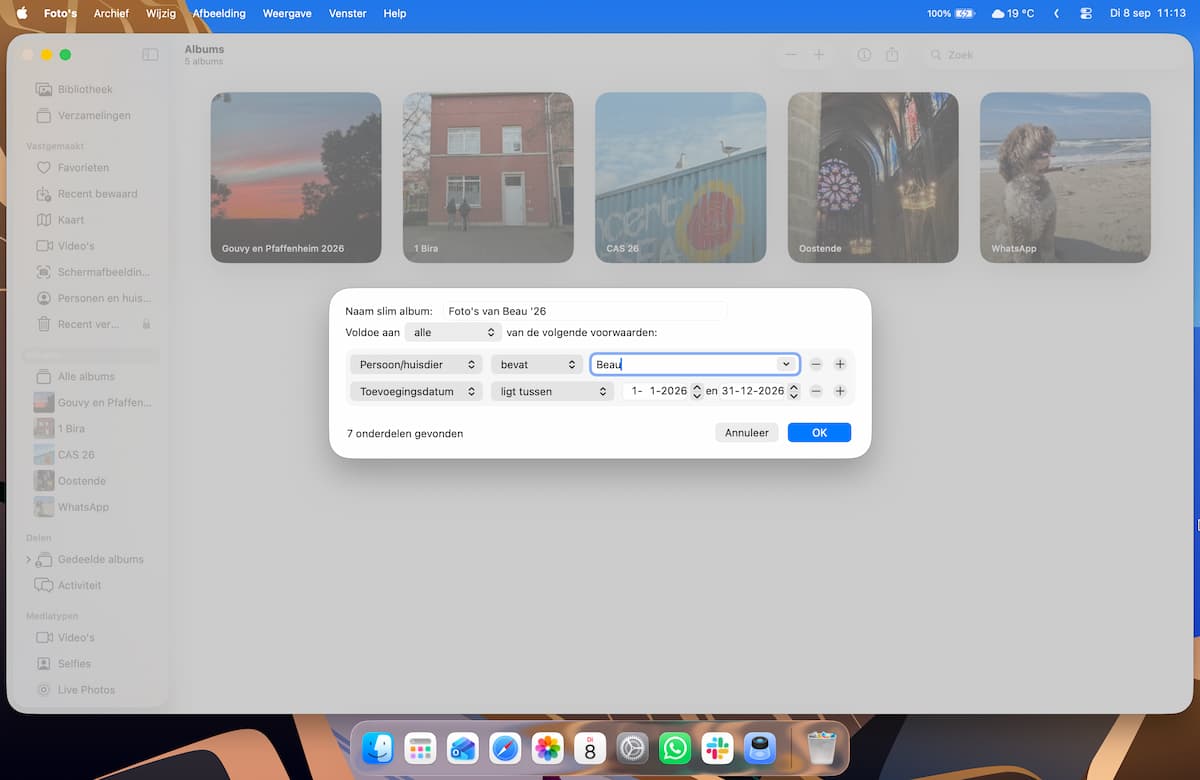This screenshot has width=1200, height=780.
Task: Click the end date stepper 31-12-2026
Action: [x=794, y=392]
